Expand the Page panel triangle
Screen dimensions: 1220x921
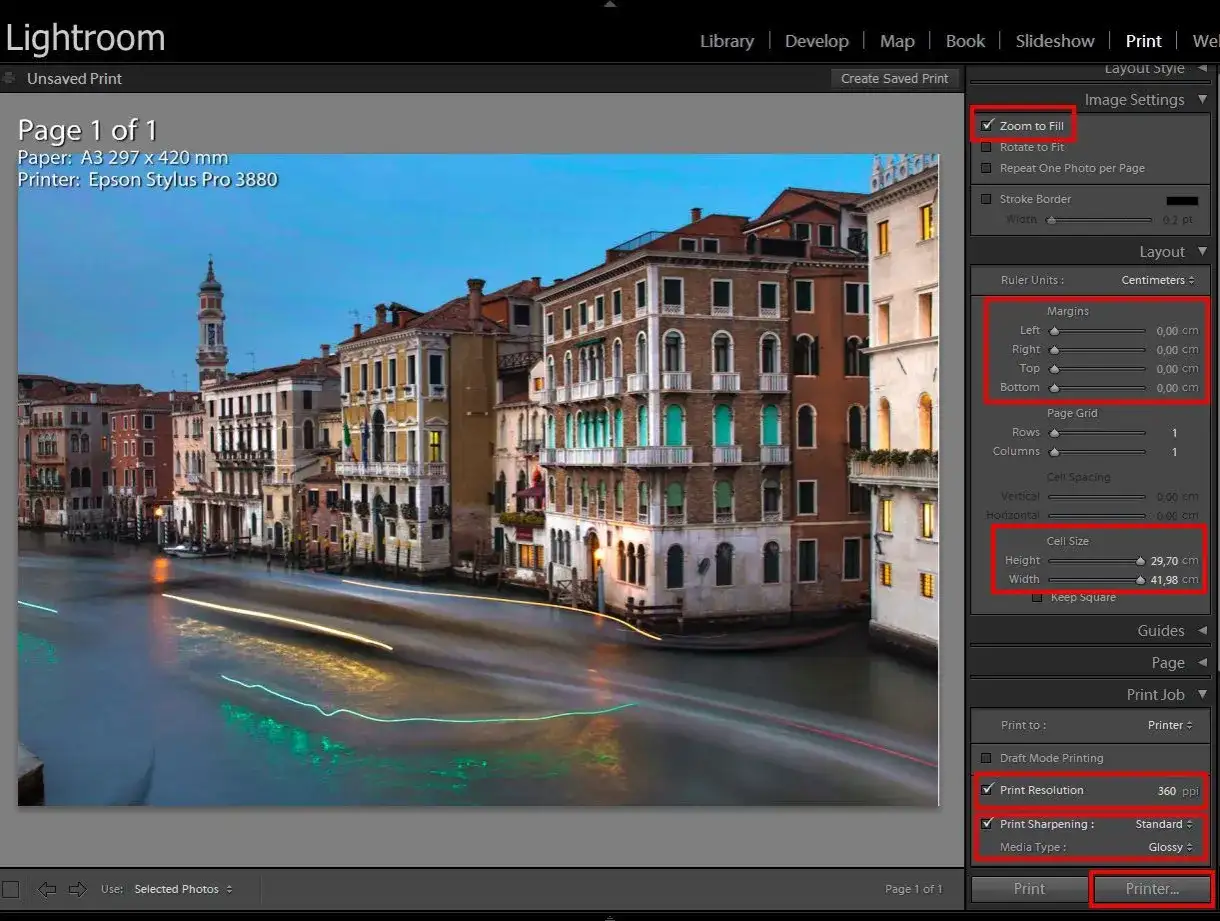1202,663
